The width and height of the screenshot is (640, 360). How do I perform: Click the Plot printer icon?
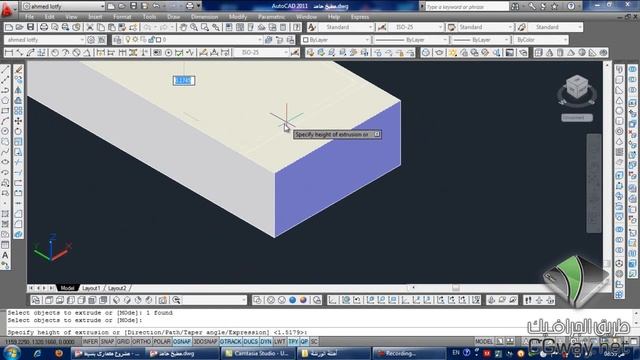(x=43, y=27)
